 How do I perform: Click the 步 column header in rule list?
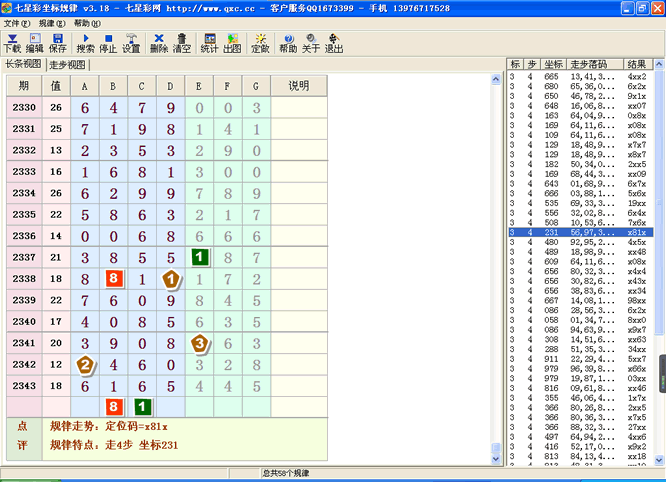tap(531, 64)
